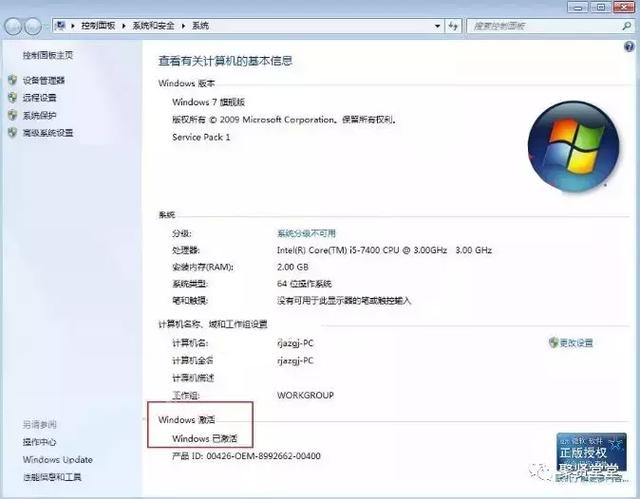Minimize the System window
640x499 pixels.
[x=578, y=7]
